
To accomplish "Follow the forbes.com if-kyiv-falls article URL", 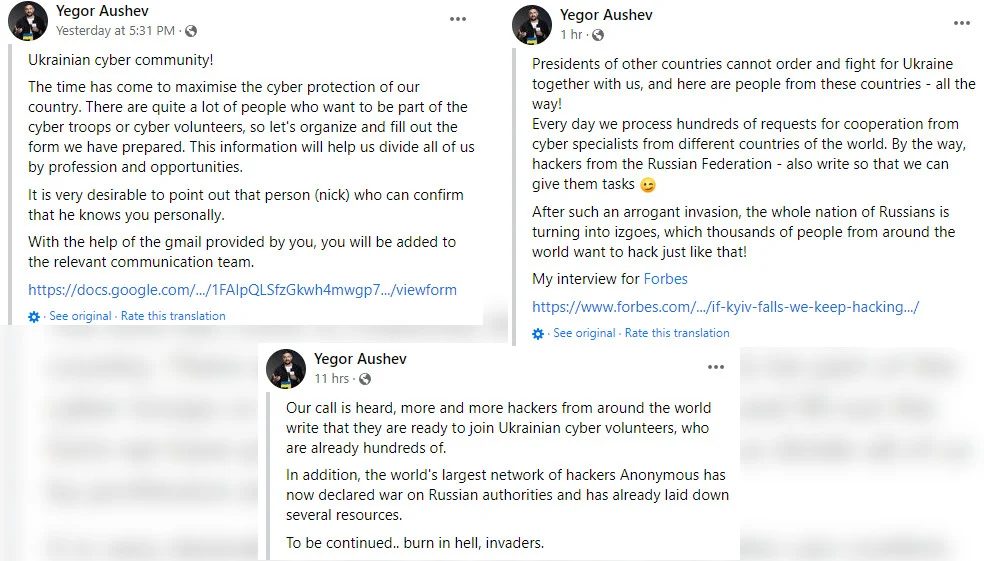I will 725,307.
